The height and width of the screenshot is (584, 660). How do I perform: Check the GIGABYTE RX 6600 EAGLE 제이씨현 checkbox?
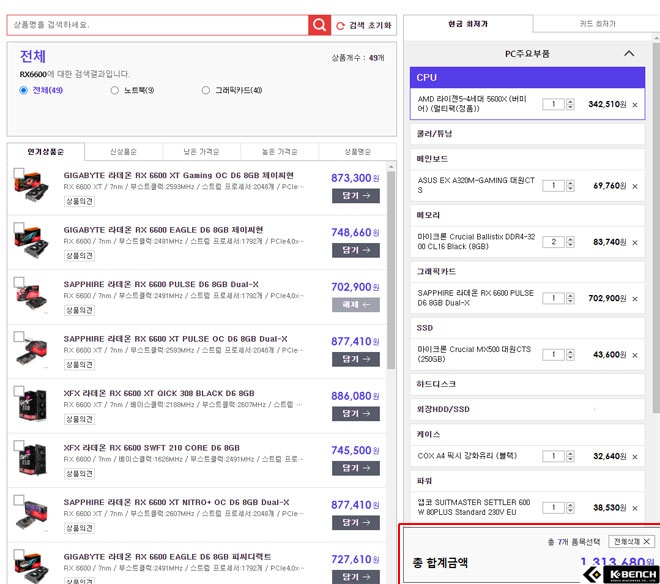coord(19,227)
